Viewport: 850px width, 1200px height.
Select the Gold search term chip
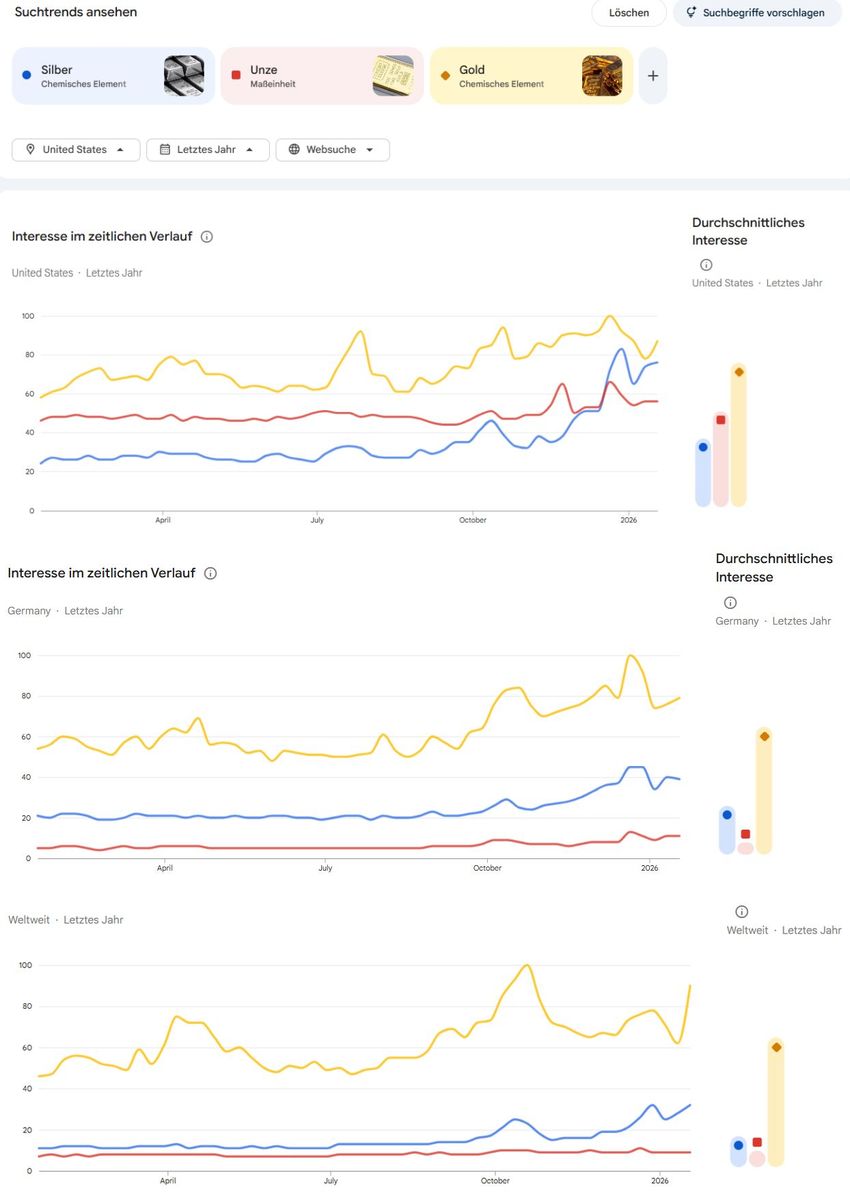[x=510, y=76]
